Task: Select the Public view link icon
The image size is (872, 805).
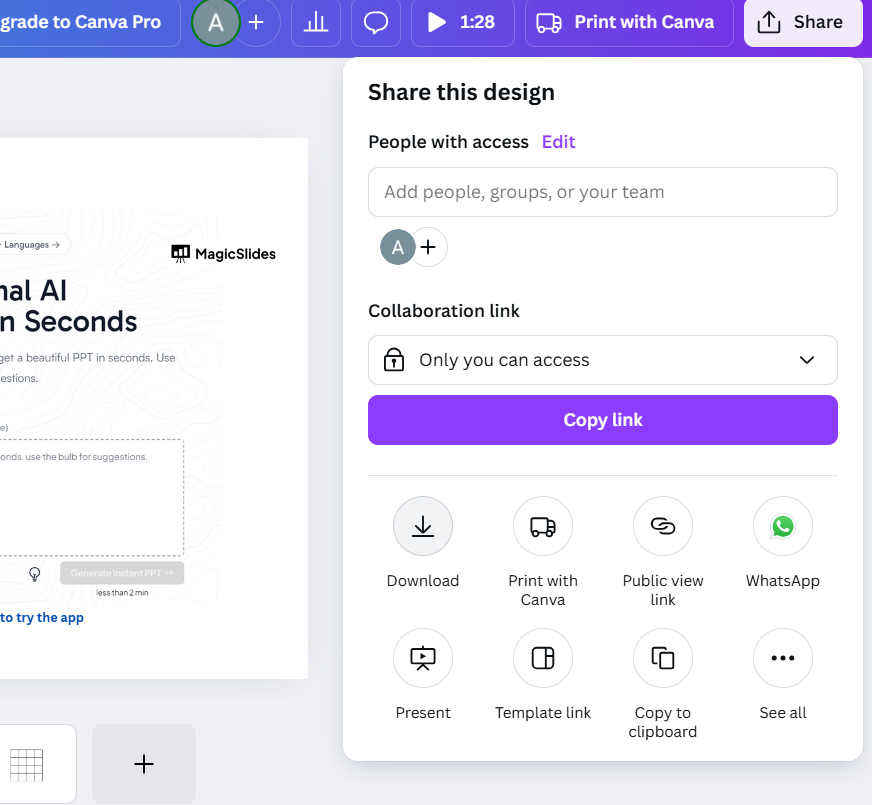Action: tap(663, 526)
